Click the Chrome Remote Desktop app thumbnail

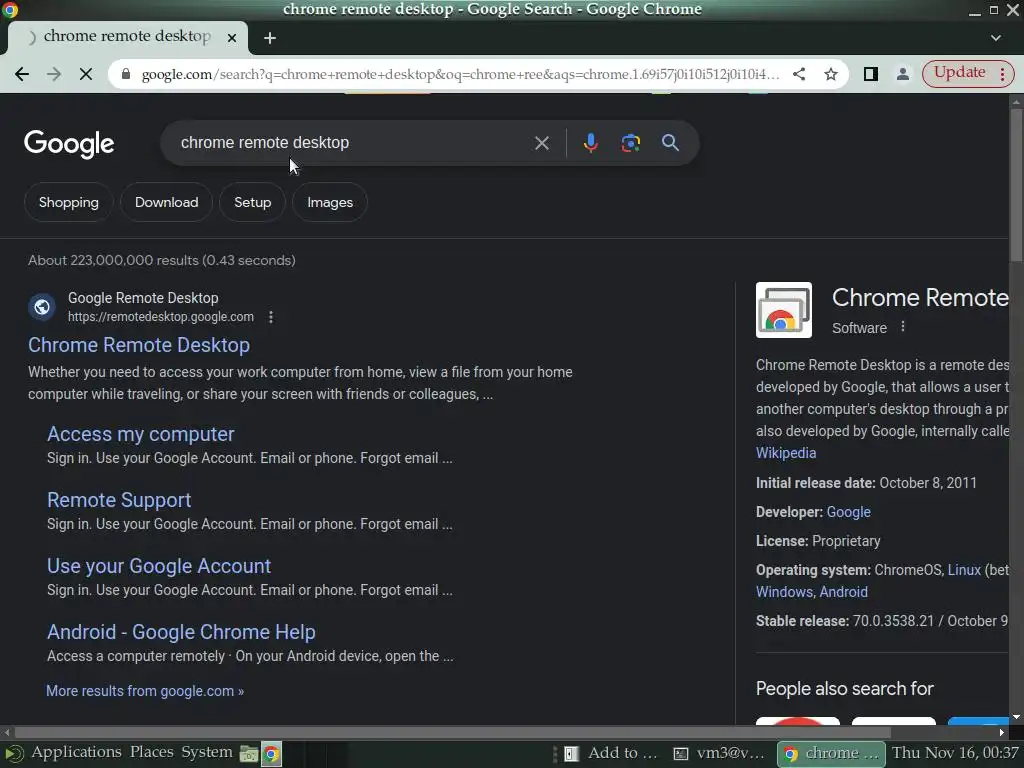(x=784, y=310)
